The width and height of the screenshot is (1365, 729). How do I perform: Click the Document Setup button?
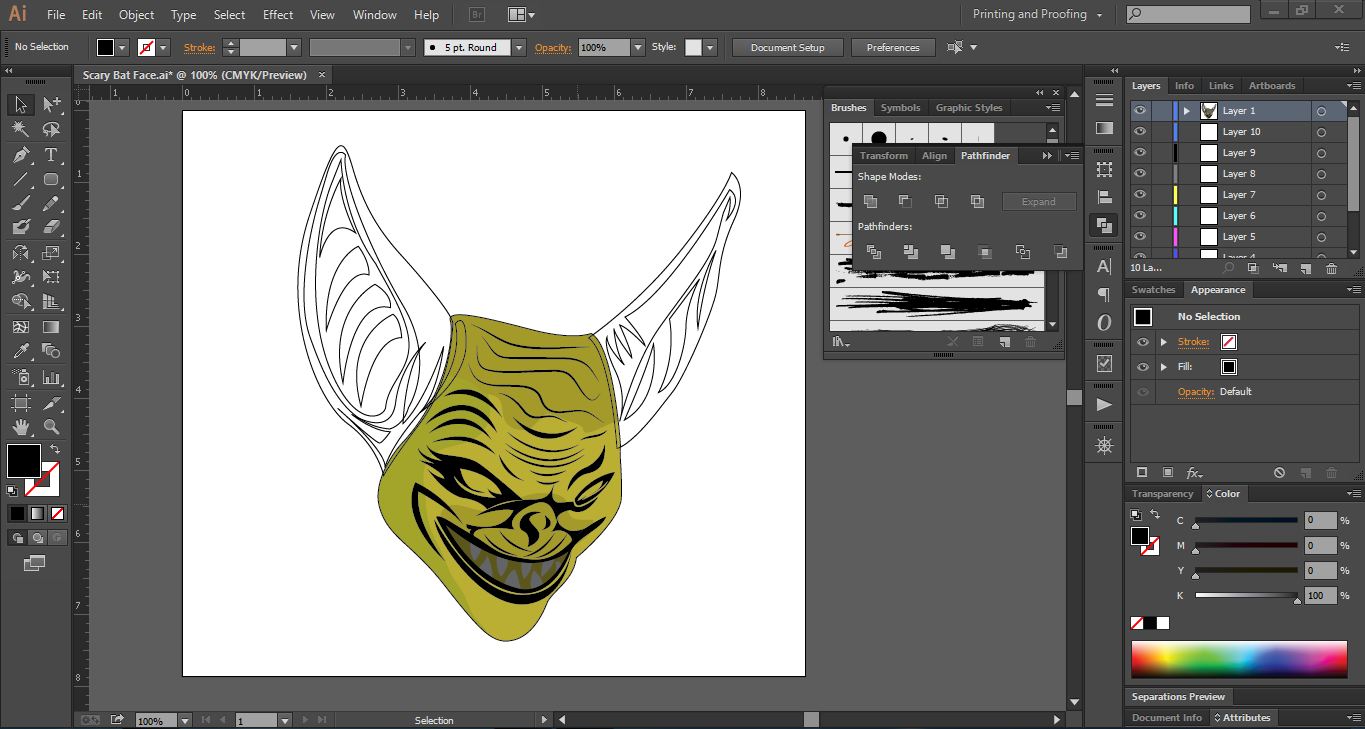(788, 48)
